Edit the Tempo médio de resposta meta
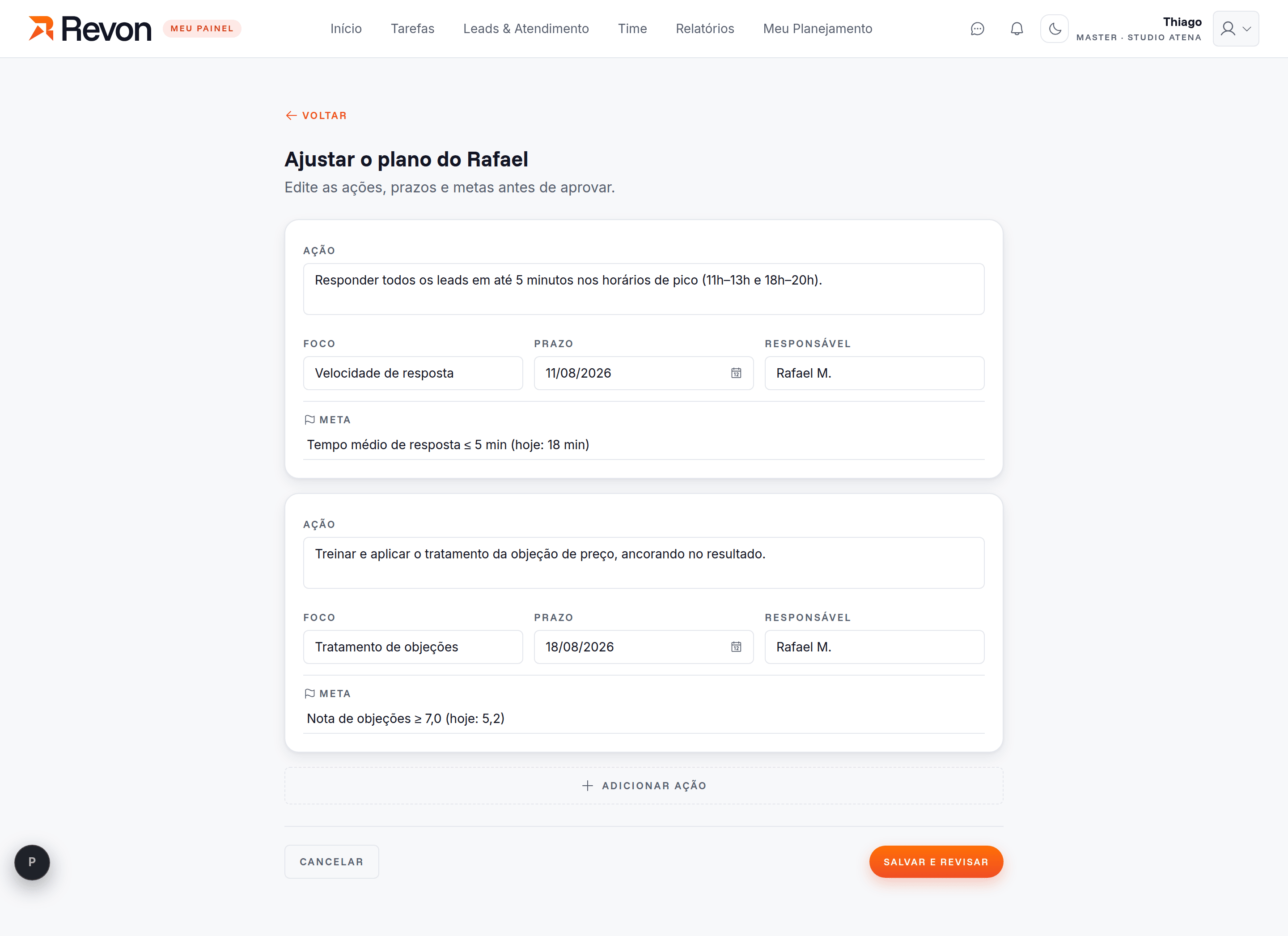 pyautogui.click(x=644, y=445)
